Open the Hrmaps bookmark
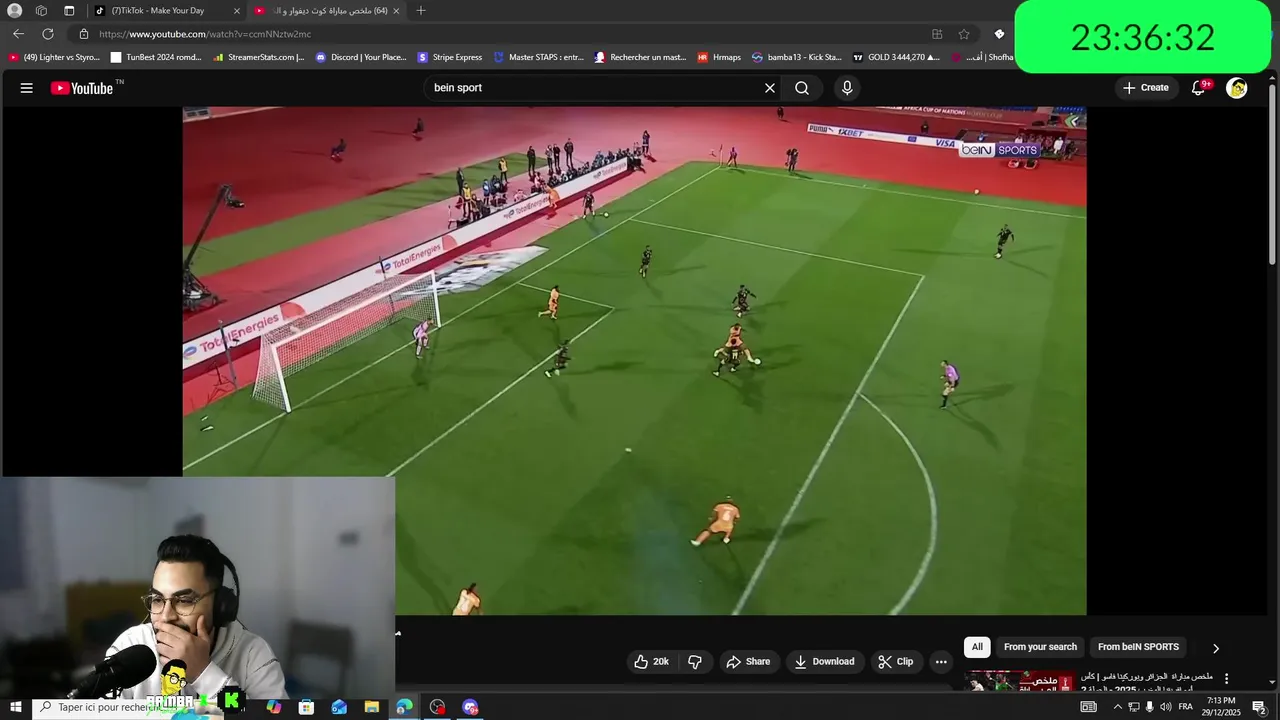 pos(719,57)
